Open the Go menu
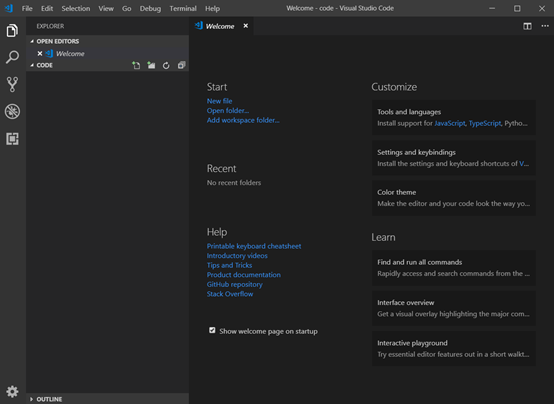Screen dimensions: 554x404 [x=126, y=8]
